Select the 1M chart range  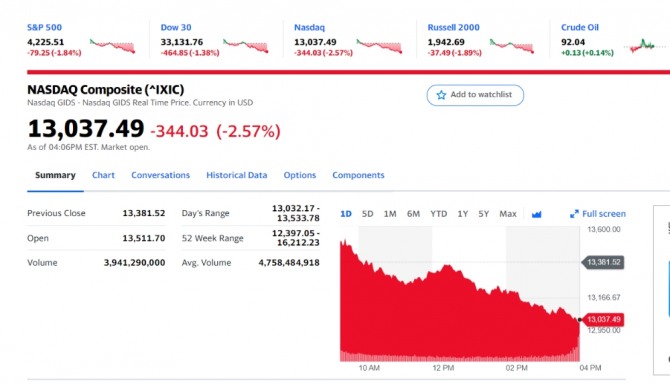click(x=390, y=214)
